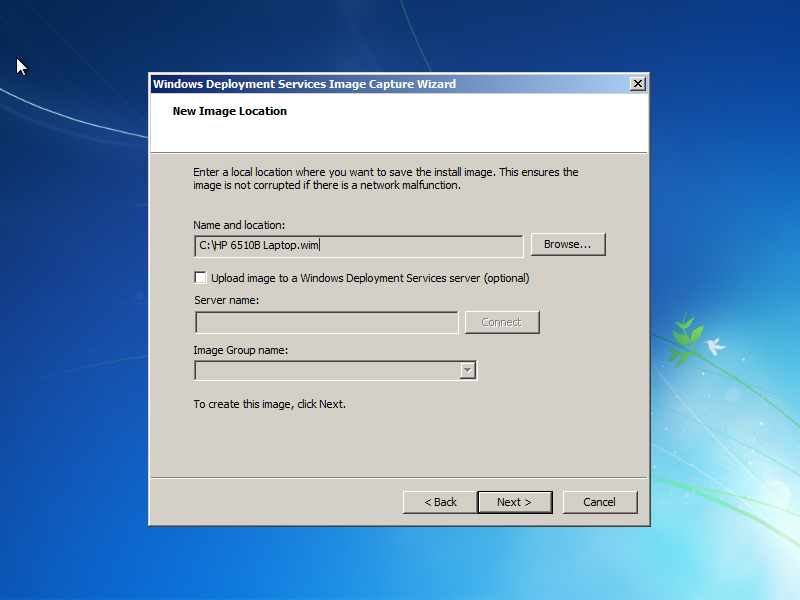Viewport: 800px width, 600px height.
Task: Click the Connect button
Action: tap(502, 322)
